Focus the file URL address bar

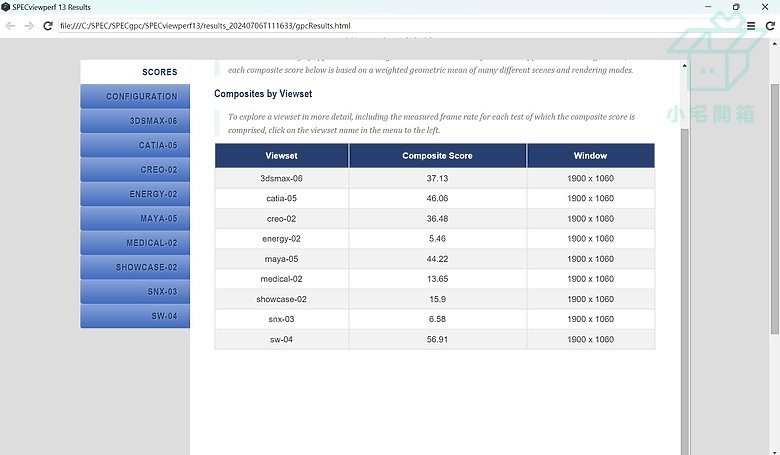[x=398, y=26]
